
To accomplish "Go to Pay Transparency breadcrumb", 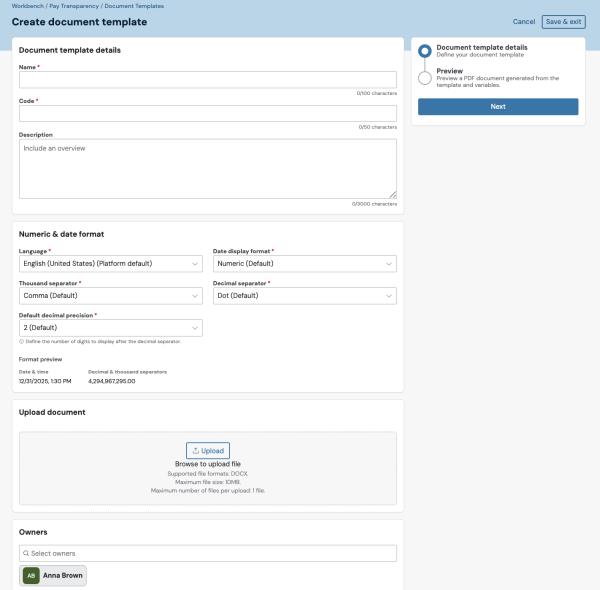I will pos(74,6).
